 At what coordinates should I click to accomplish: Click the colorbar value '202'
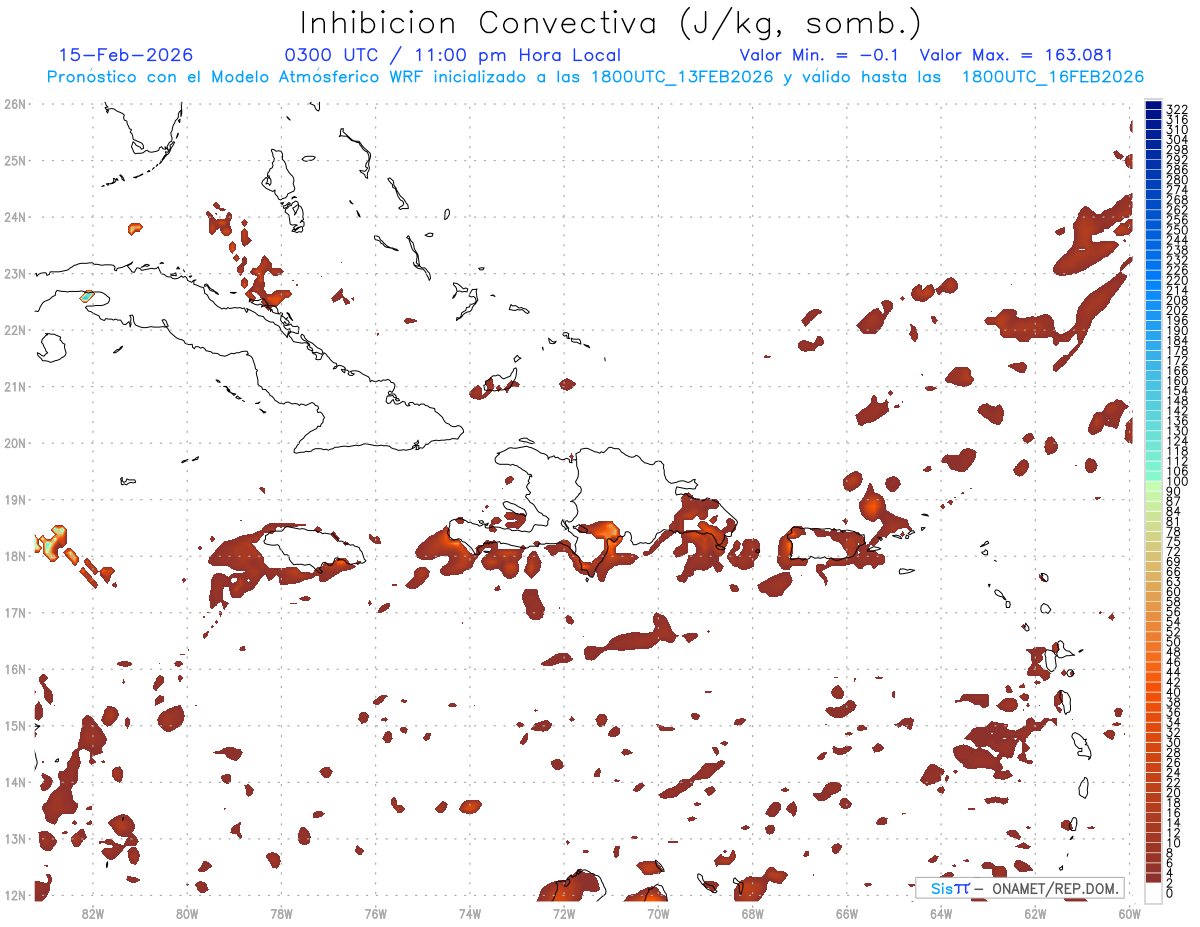pos(1177,310)
